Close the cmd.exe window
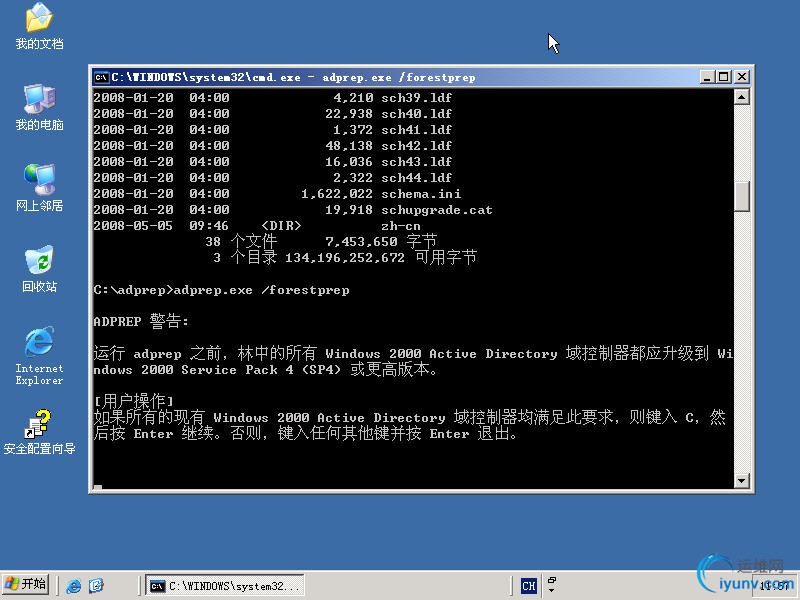This screenshot has height=600, width=800. (x=742, y=77)
